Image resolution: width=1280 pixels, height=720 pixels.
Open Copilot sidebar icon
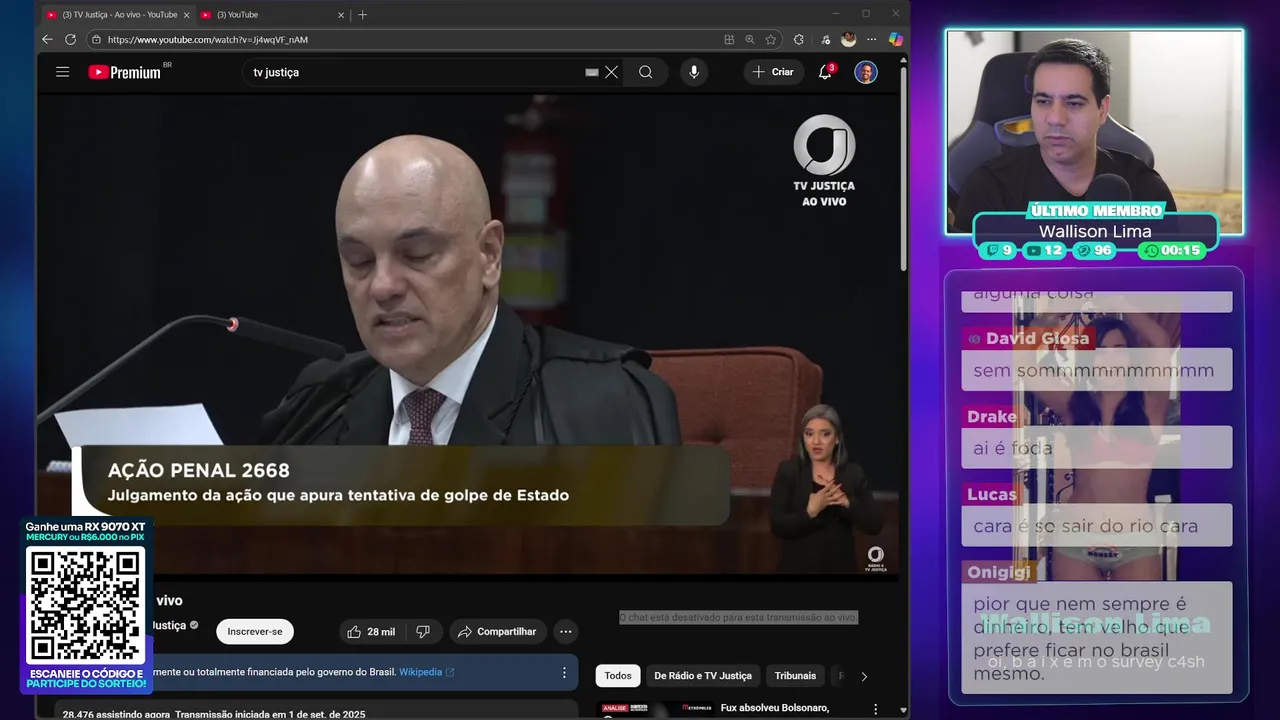896,39
